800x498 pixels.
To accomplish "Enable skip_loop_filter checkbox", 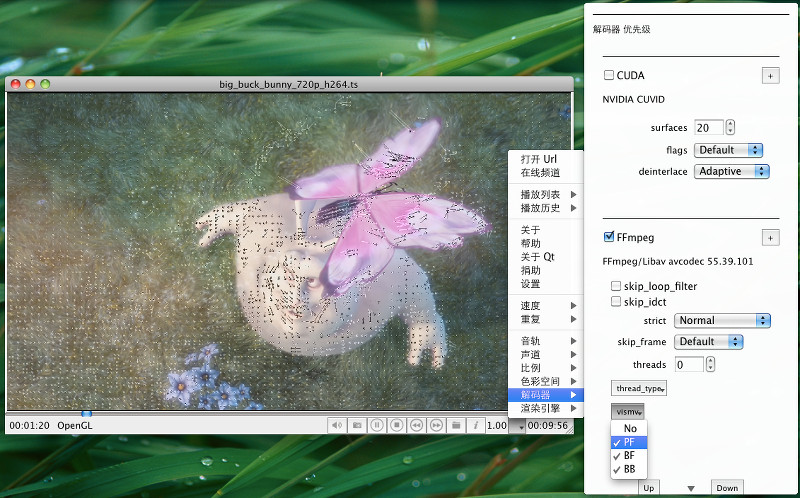I will tap(616, 286).
